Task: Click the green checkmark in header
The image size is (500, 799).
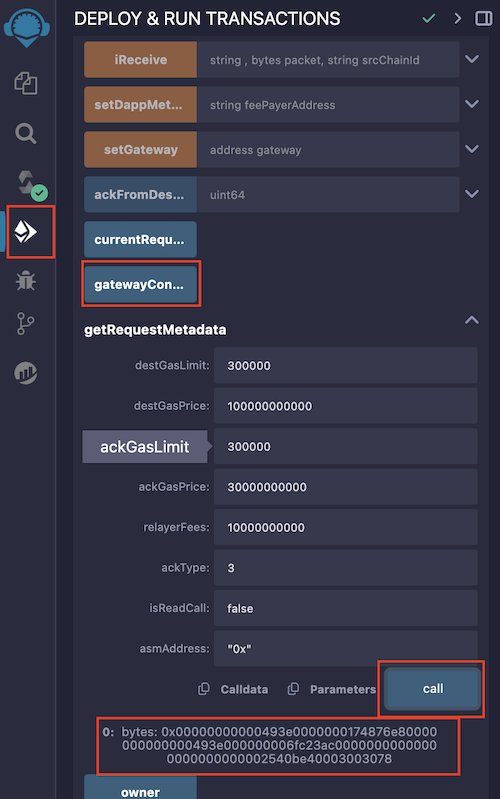Action: [429, 19]
